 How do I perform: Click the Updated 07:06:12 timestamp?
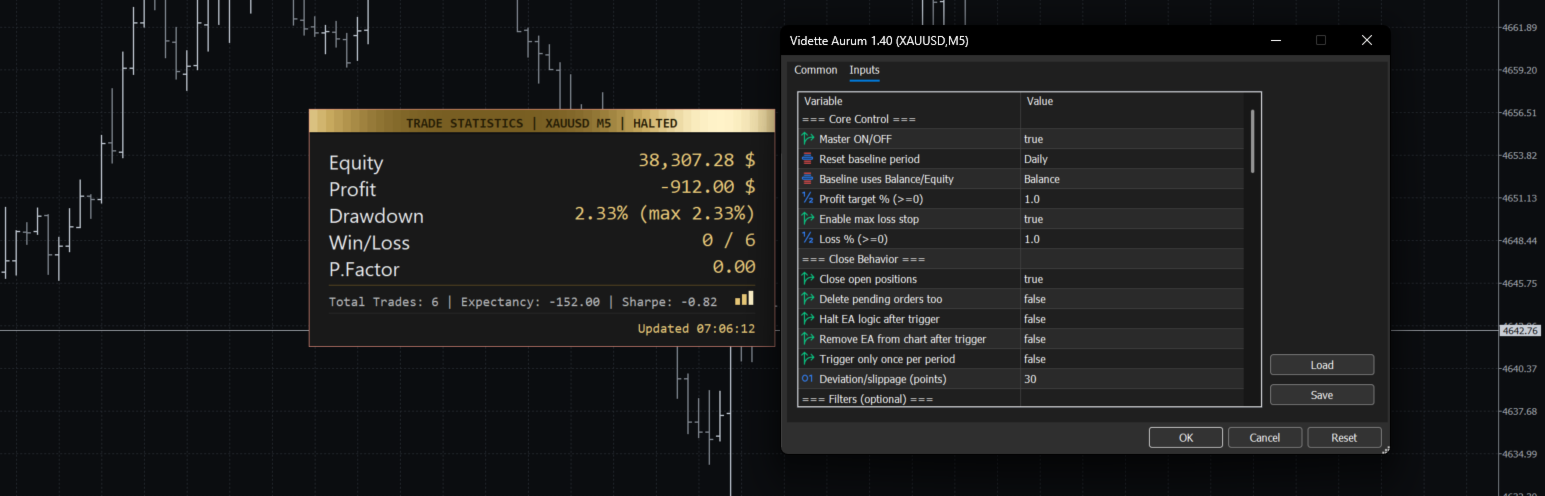[696, 328]
